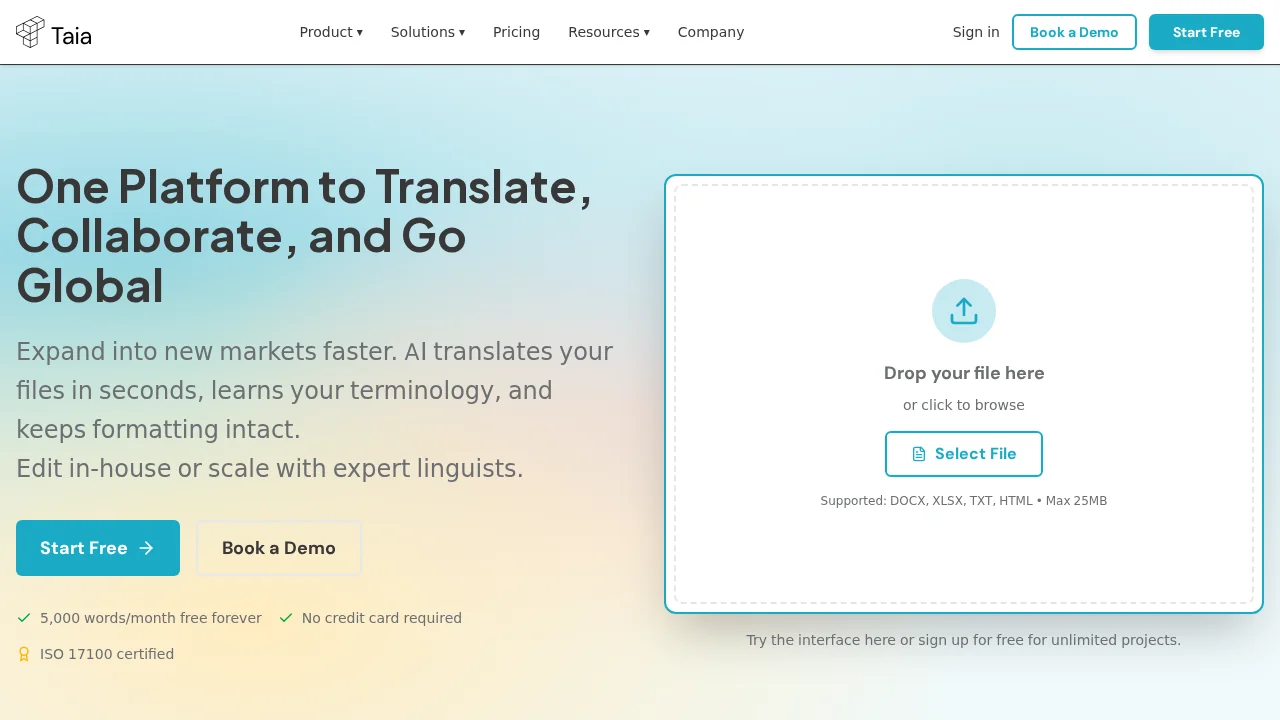Click the Drop your file here text
The height and width of the screenshot is (720, 1280).
964,373
